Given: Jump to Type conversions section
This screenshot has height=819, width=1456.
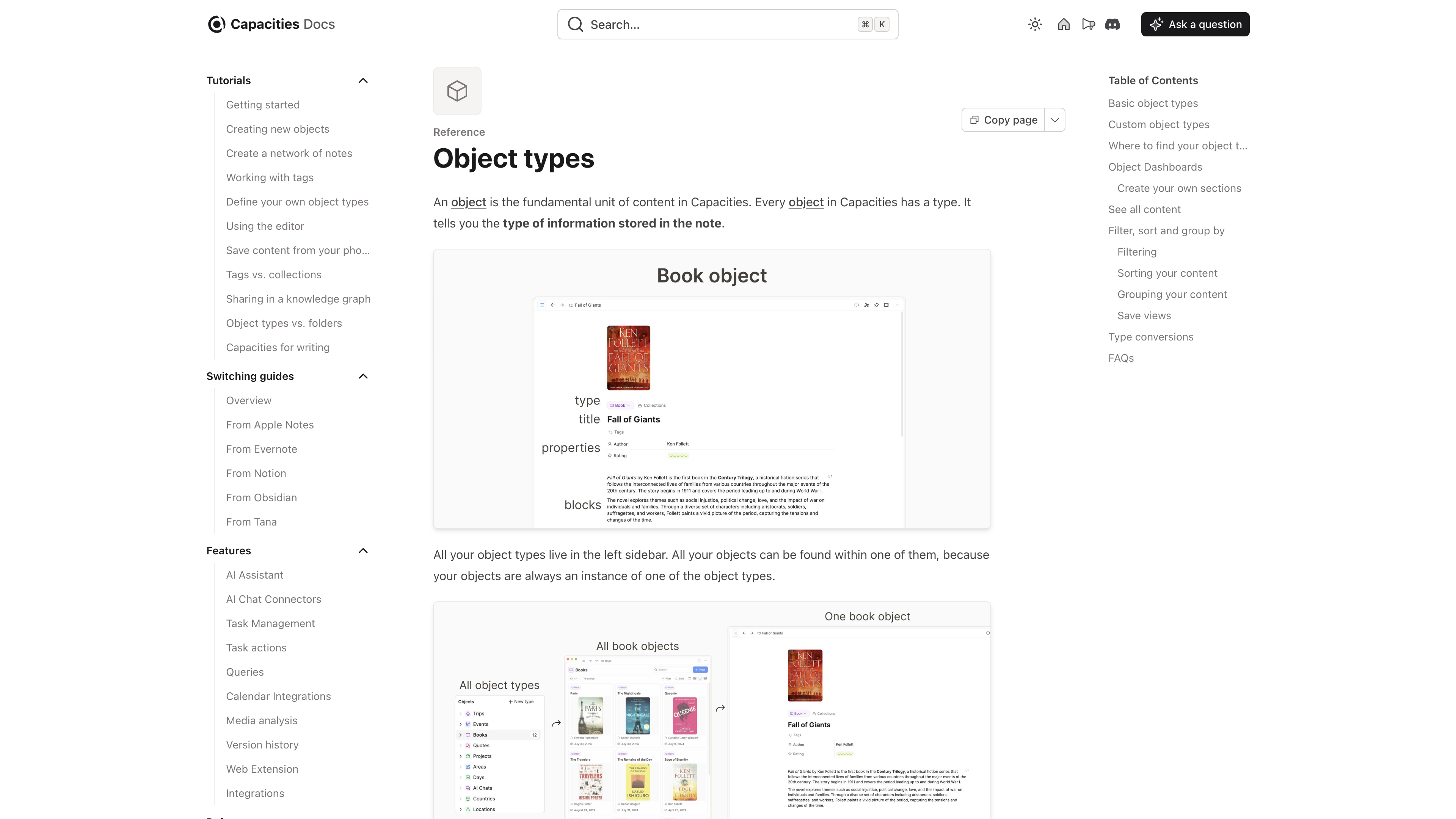Looking at the screenshot, I should pyautogui.click(x=1151, y=337).
